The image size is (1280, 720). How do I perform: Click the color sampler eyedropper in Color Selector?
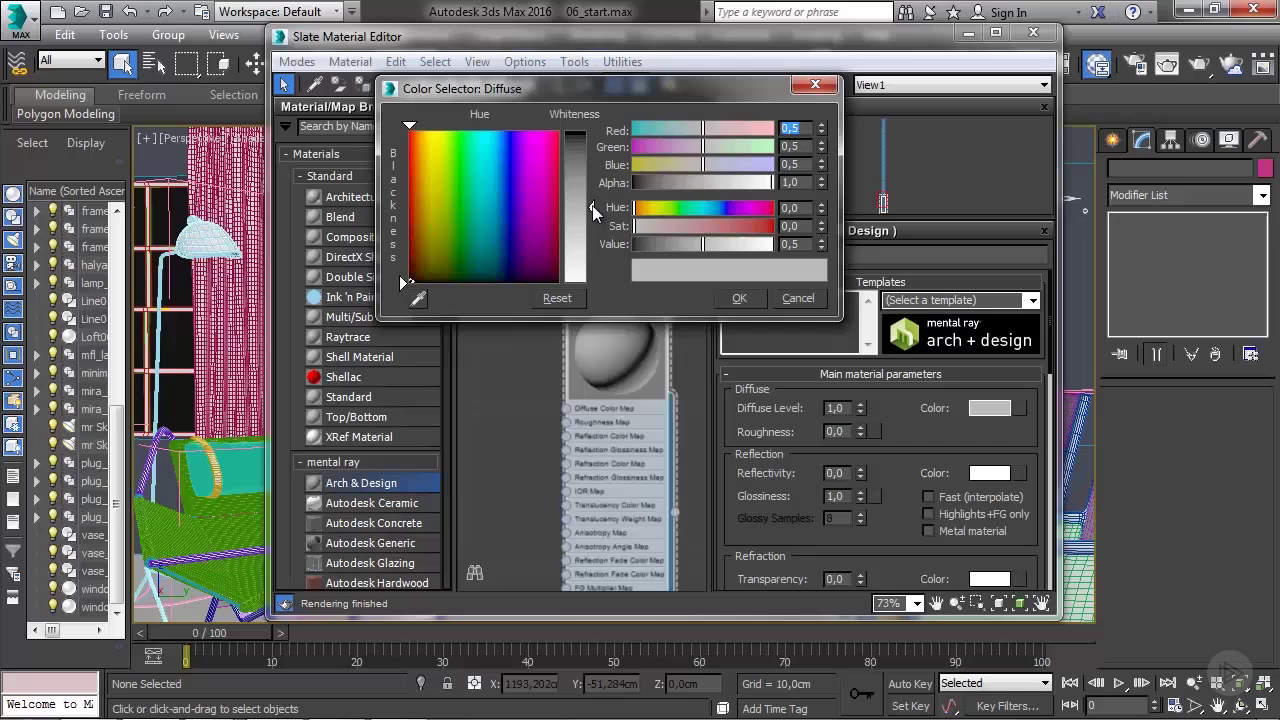(418, 298)
